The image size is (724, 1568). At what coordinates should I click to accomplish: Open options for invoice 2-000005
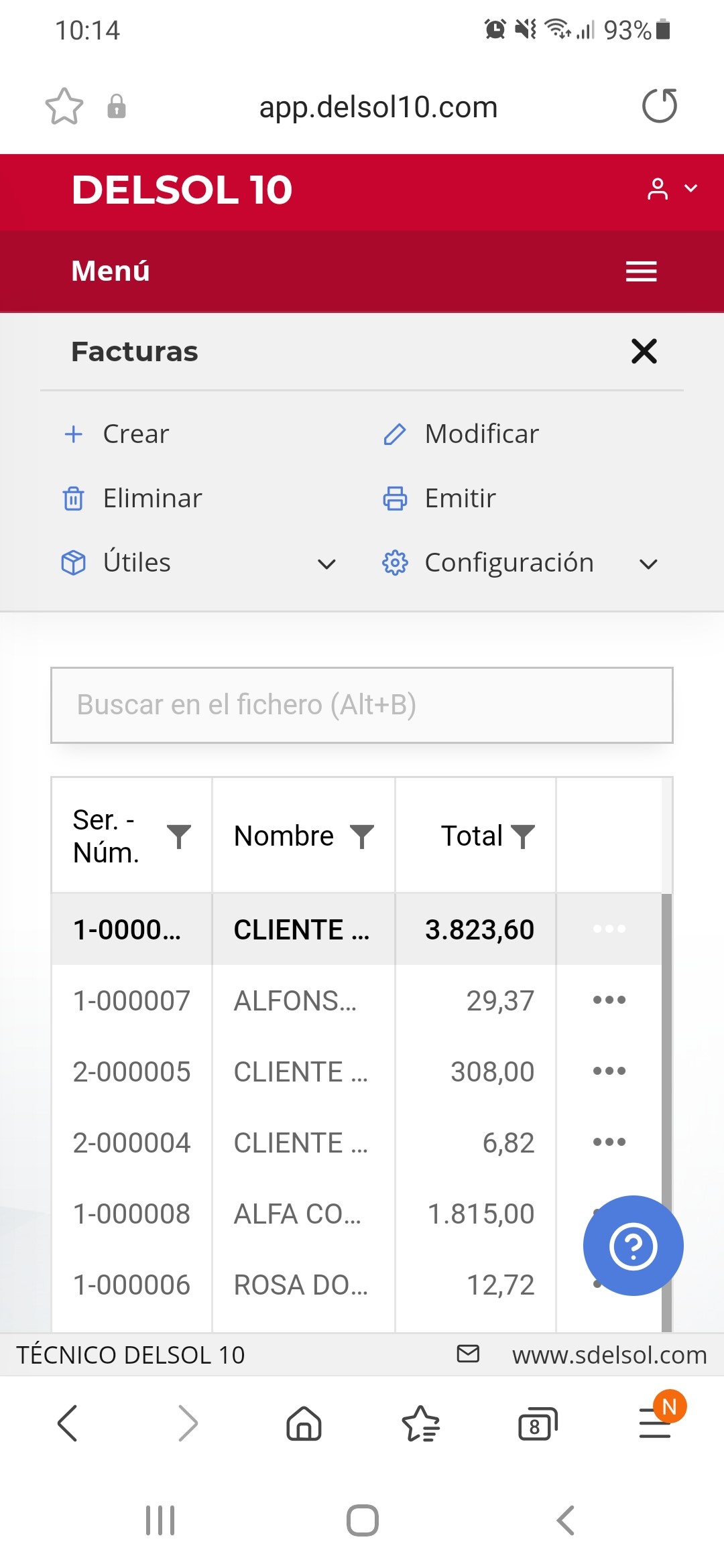[x=609, y=1071]
